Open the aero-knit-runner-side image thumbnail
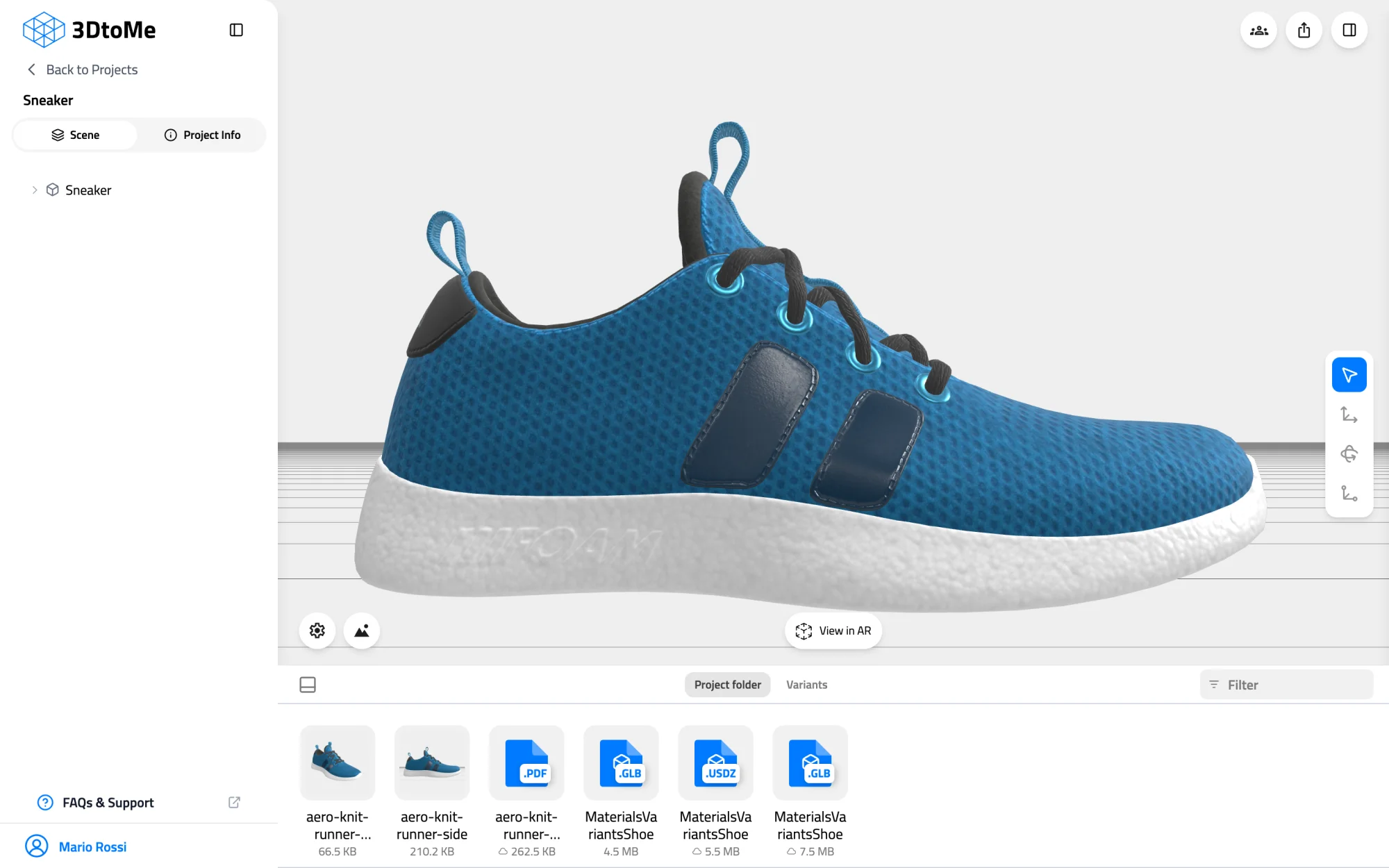1389x868 pixels. [x=432, y=762]
